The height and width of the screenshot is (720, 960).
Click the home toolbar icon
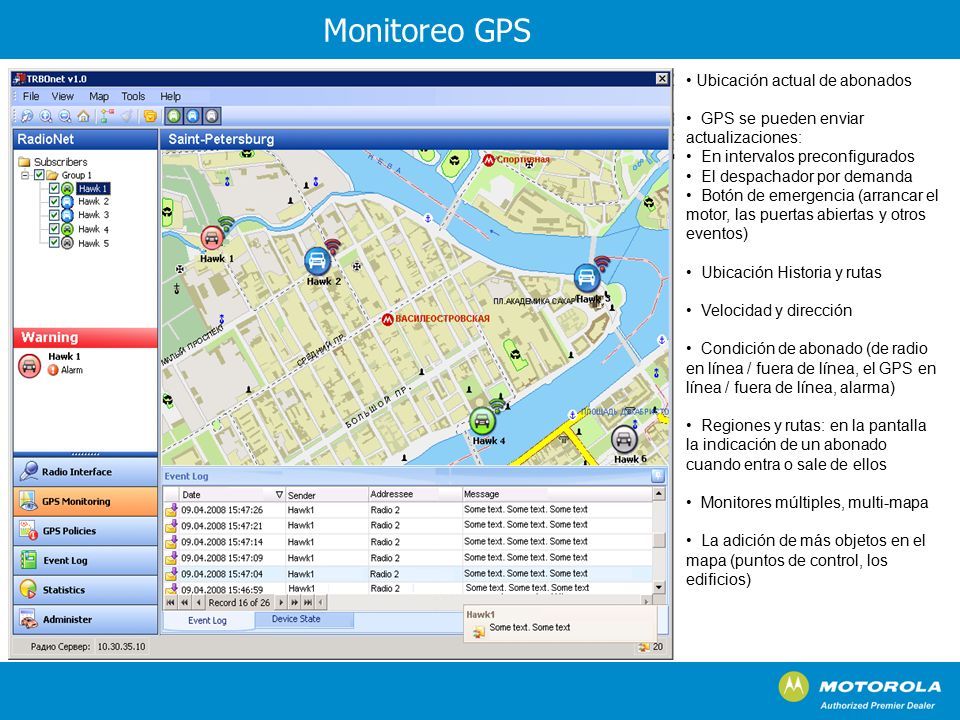pos(83,116)
